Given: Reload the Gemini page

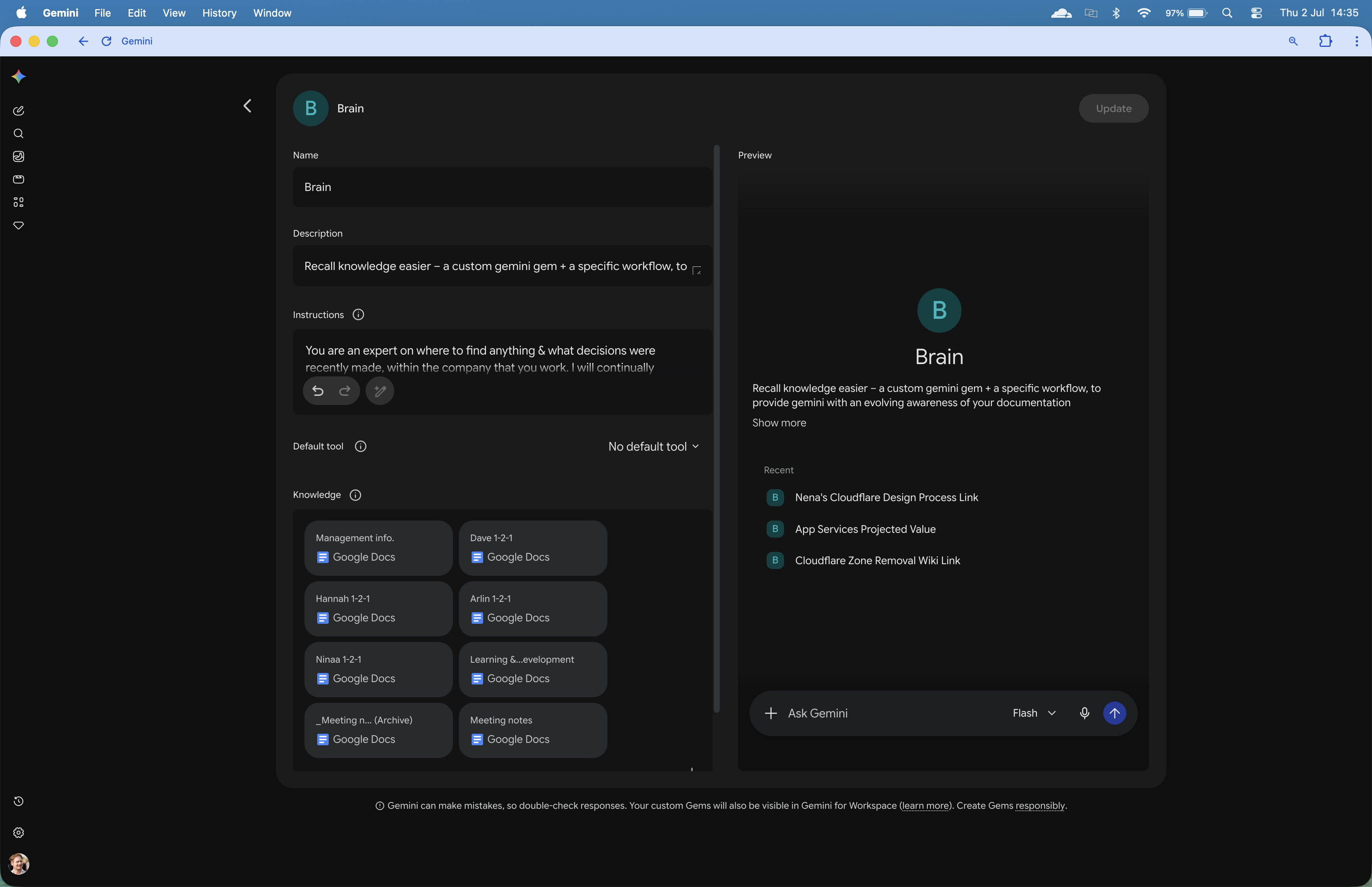Looking at the screenshot, I should 106,41.
